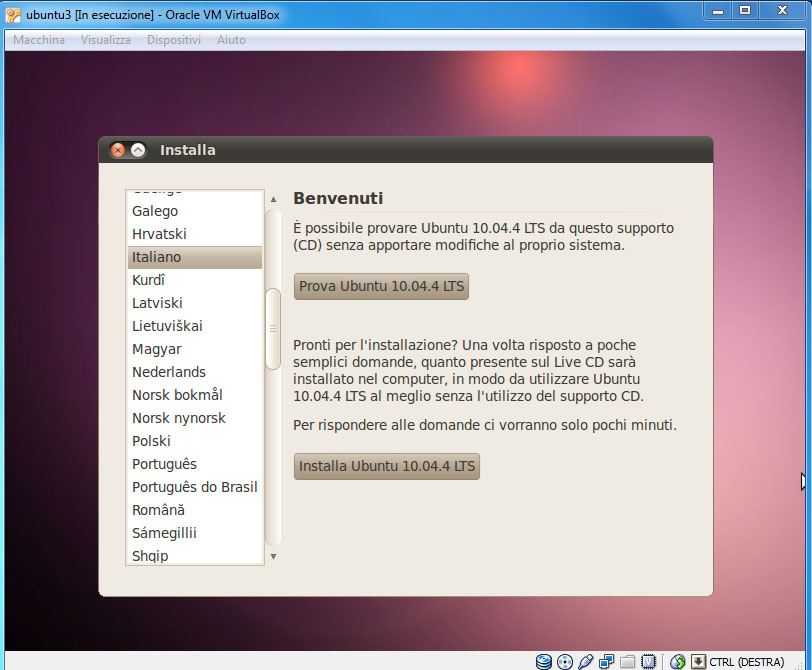Open the Macchina menu
Screen dimensions: 812x670
click(39, 40)
